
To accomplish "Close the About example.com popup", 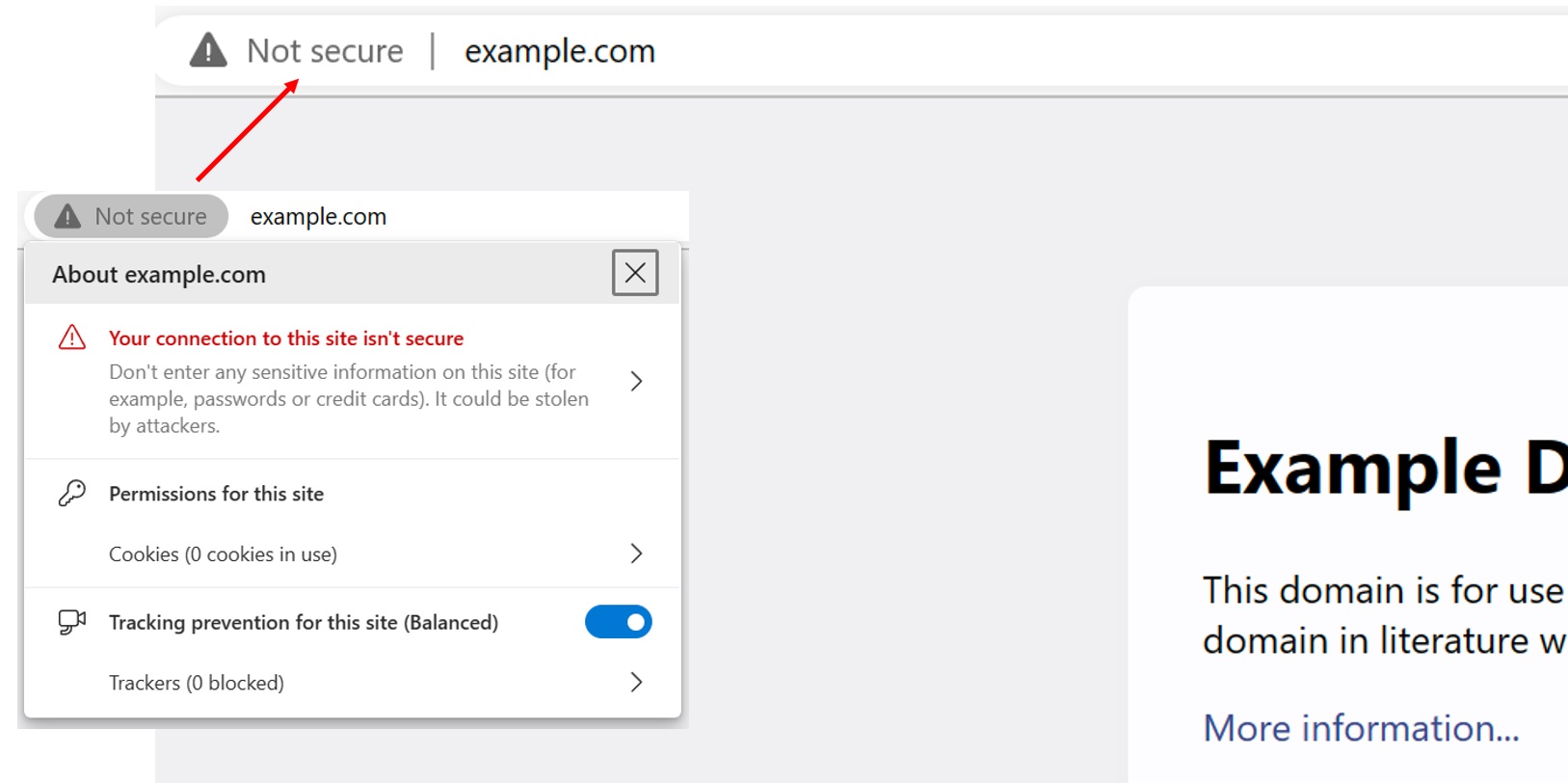I will point(635,273).
